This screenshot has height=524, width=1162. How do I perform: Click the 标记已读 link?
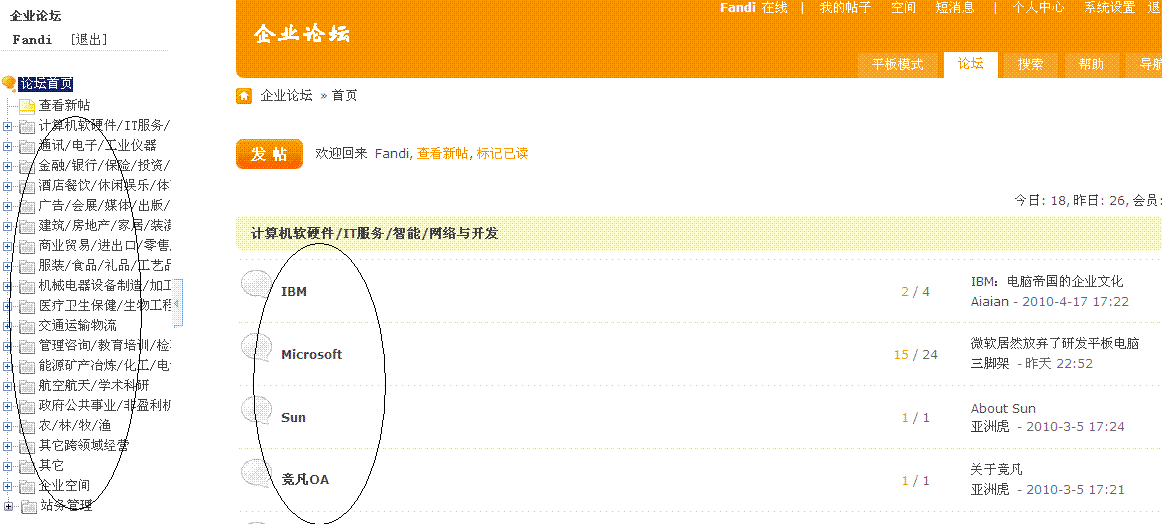pyautogui.click(x=502, y=154)
